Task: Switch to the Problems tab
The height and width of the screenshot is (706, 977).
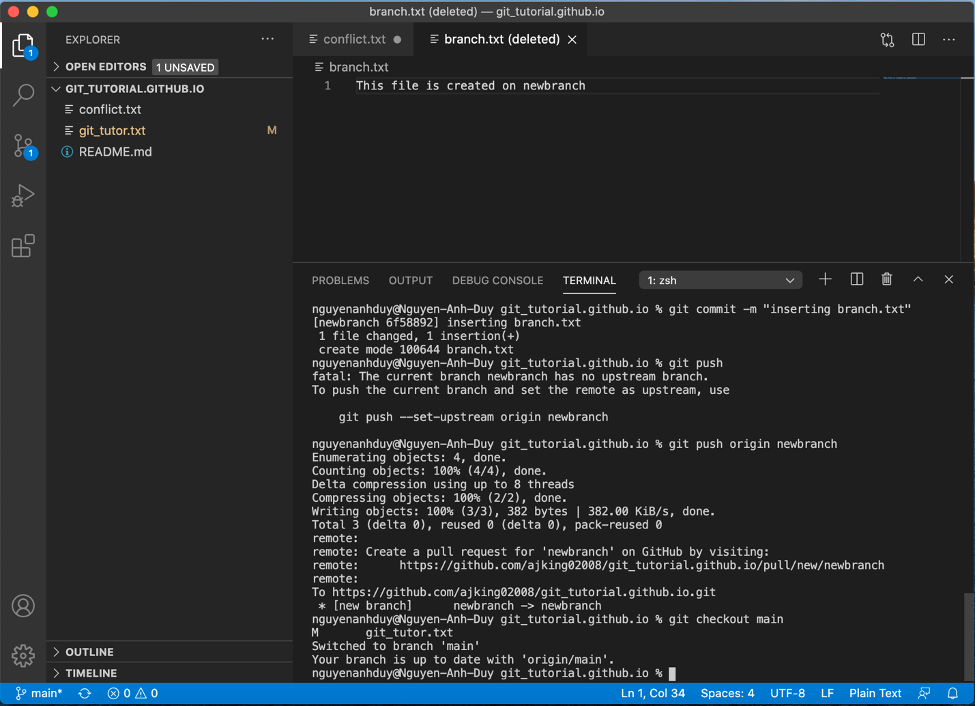Action: (x=340, y=280)
